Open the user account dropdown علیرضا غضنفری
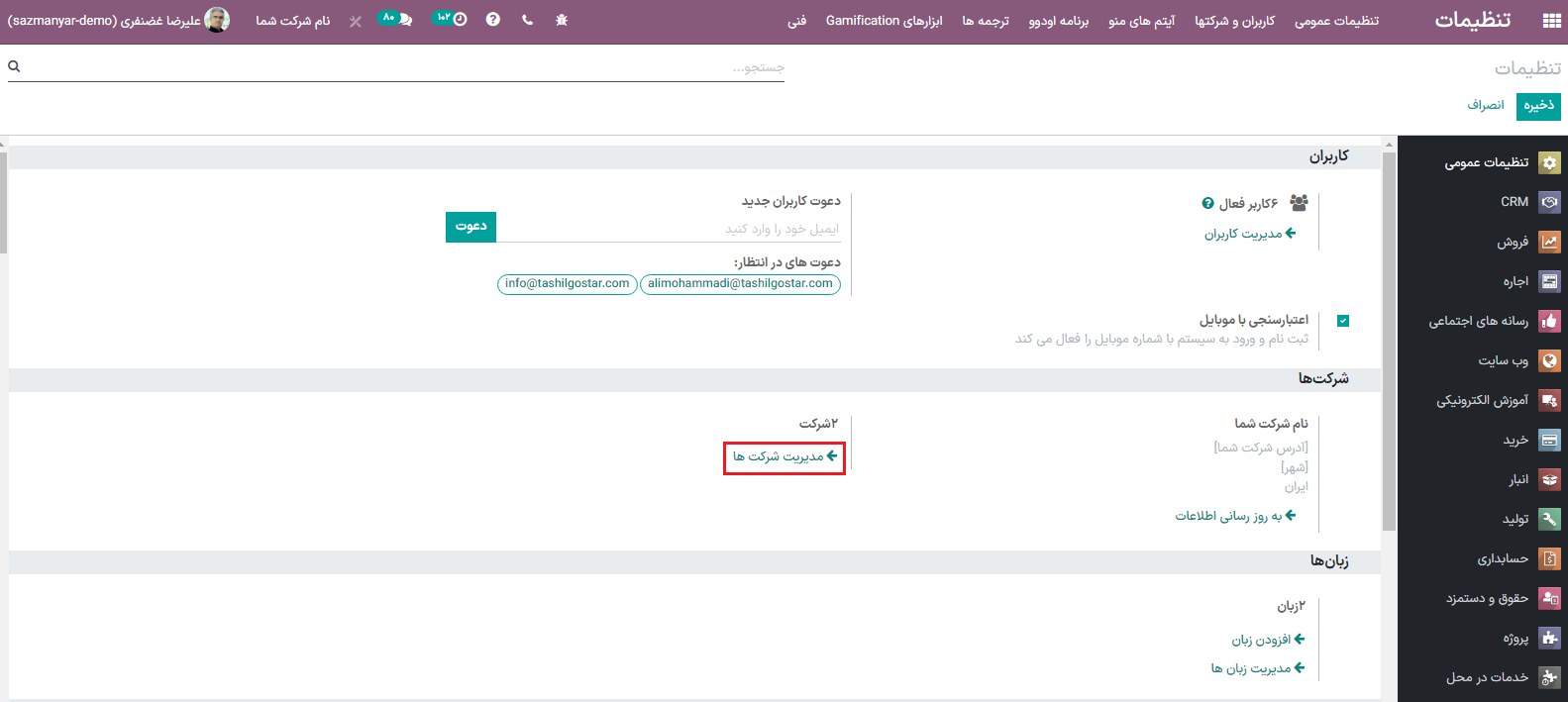The width and height of the screenshot is (1568, 702). pyautogui.click(x=119, y=20)
